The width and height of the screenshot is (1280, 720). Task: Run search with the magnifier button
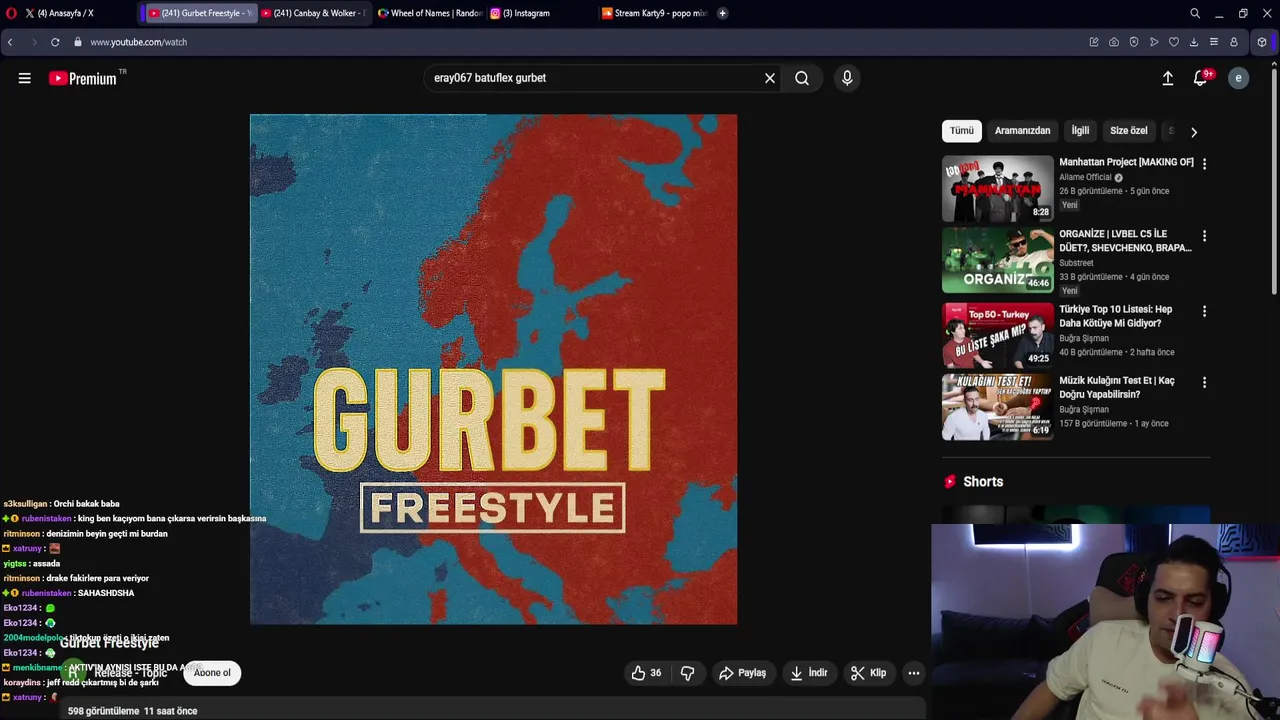[802, 78]
